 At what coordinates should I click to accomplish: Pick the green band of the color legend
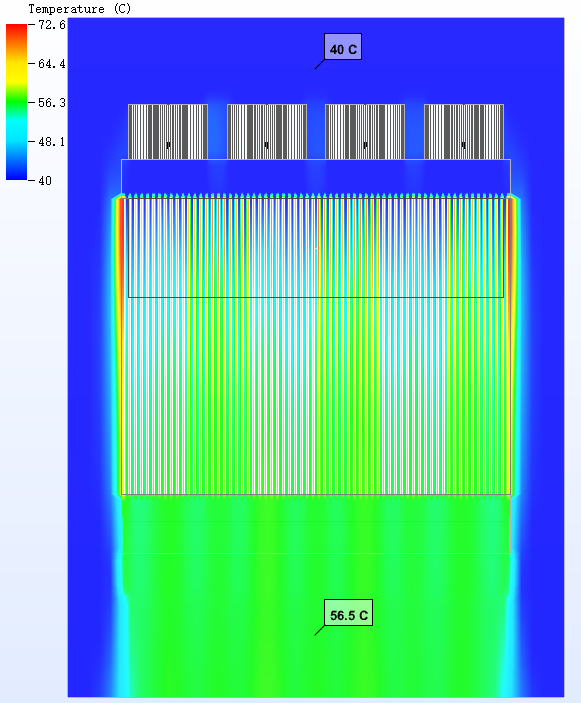(17, 101)
